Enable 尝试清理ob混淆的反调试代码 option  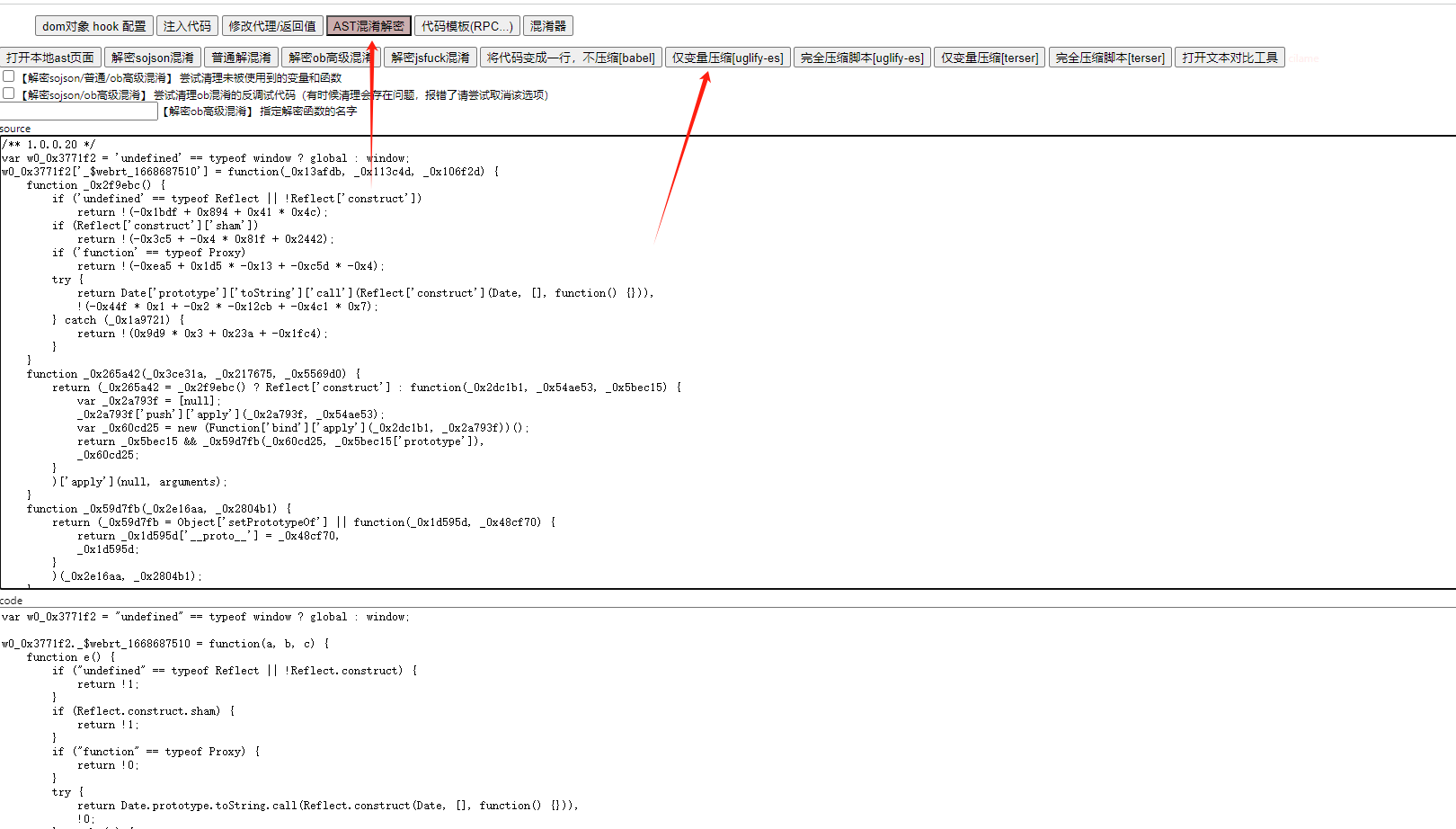[8, 93]
